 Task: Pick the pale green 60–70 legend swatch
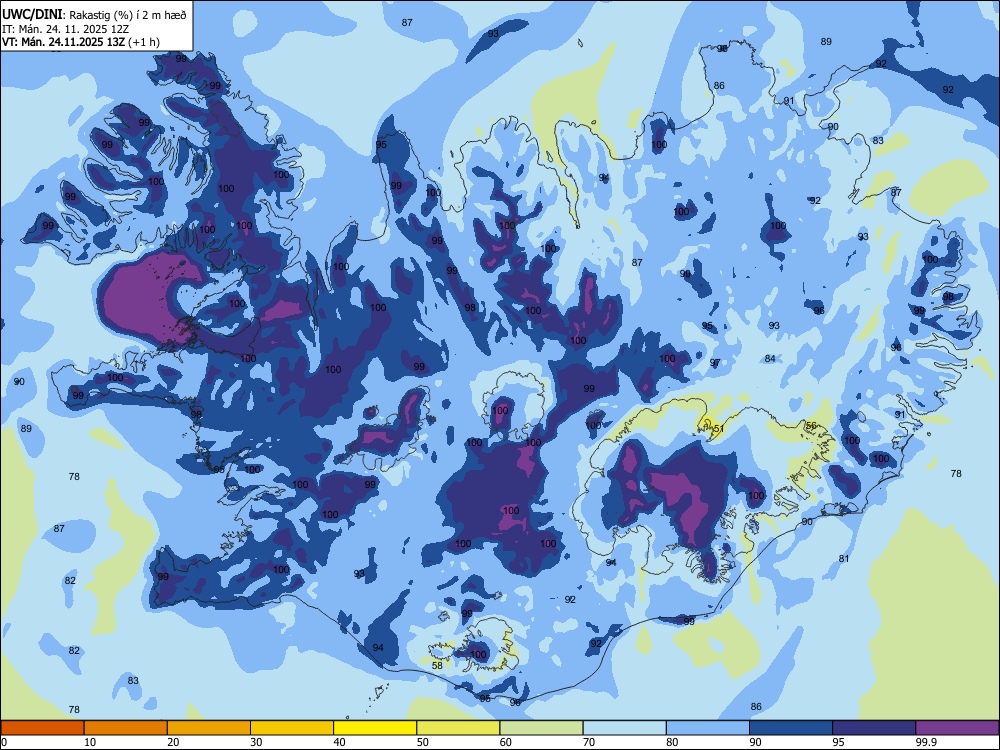tap(541, 728)
